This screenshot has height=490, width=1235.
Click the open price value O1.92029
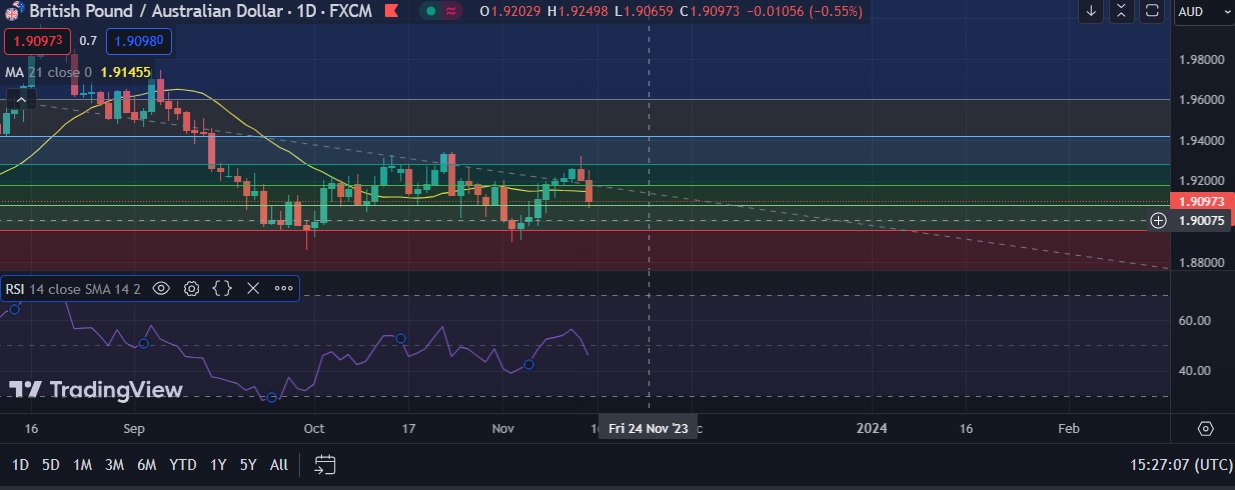pos(511,11)
